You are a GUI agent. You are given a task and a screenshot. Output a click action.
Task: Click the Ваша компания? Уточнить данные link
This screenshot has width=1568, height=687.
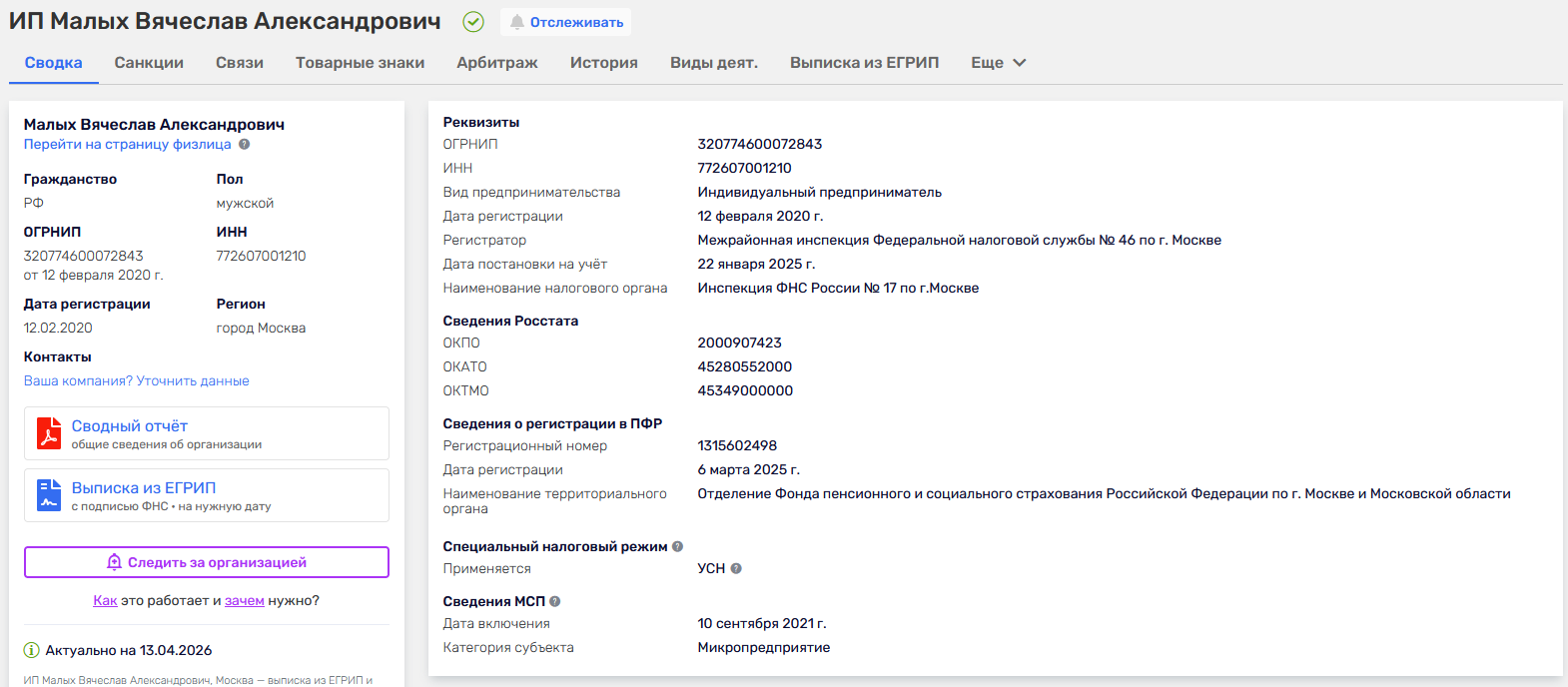point(137,381)
